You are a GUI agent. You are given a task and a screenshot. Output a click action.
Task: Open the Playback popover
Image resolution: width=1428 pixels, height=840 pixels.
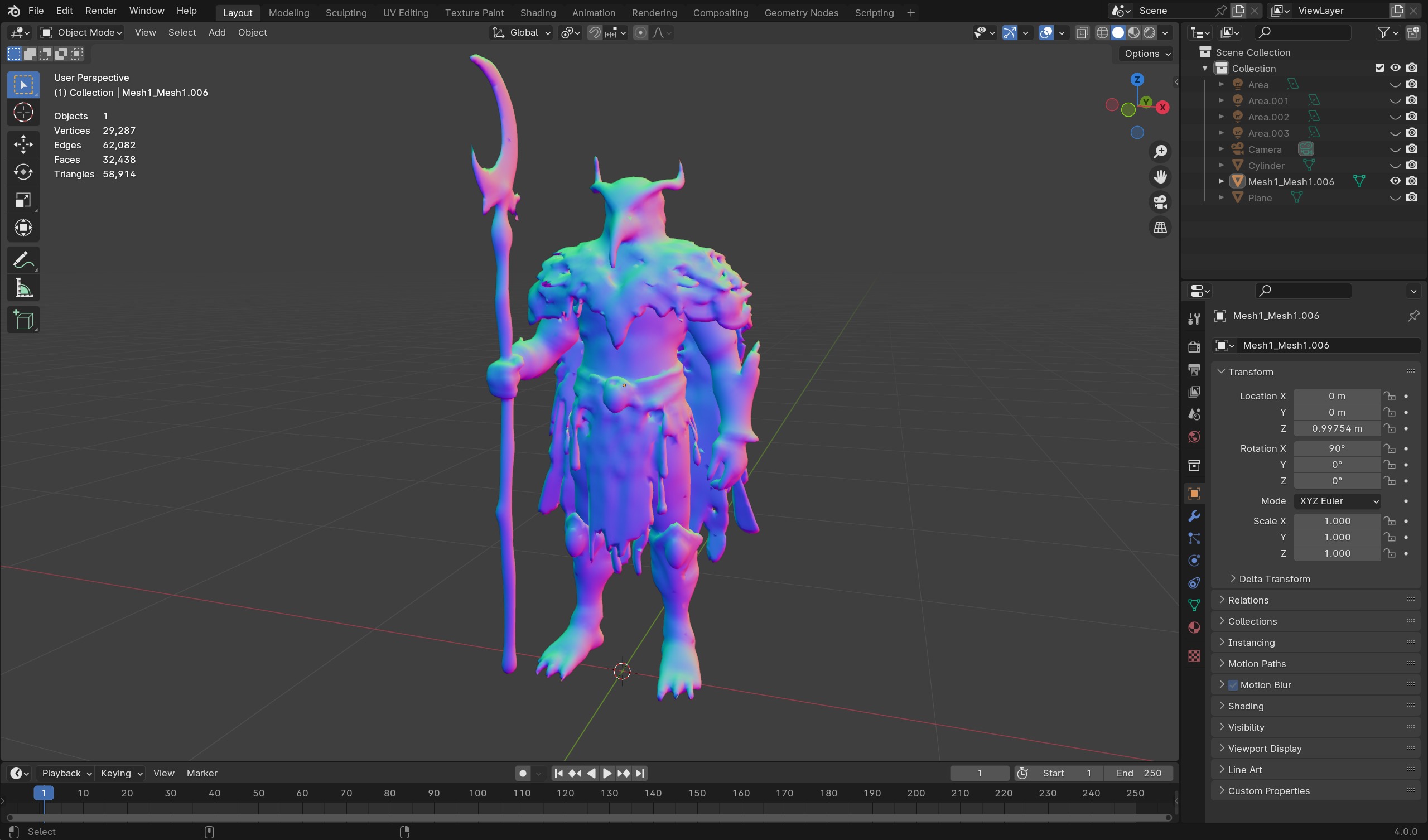pyautogui.click(x=66, y=773)
